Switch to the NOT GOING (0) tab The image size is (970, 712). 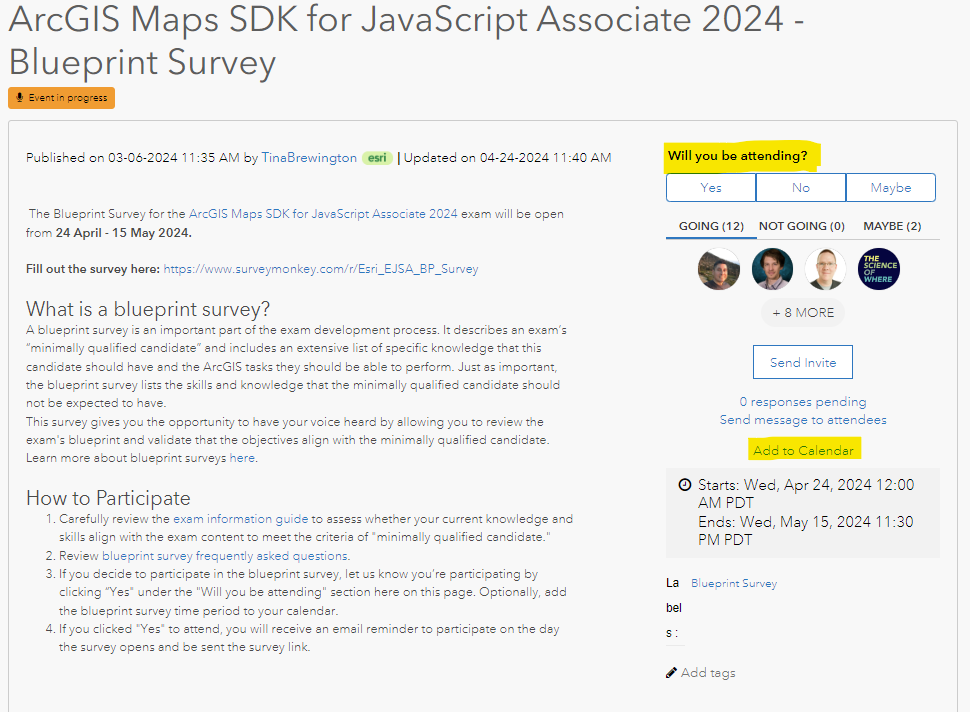(x=802, y=226)
